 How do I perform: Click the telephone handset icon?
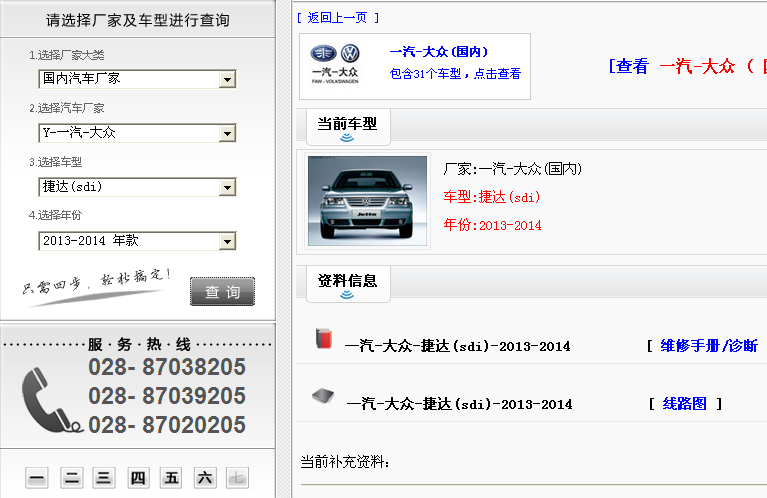click(51, 400)
